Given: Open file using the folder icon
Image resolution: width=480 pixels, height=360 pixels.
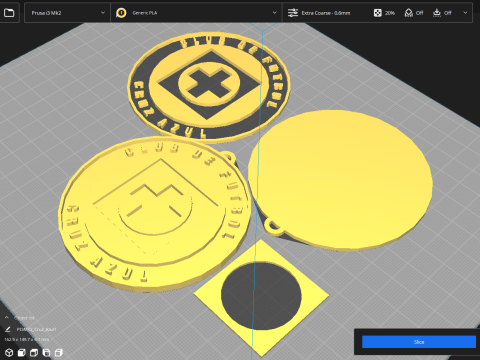Looking at the screenshot, I should point(9,13).
